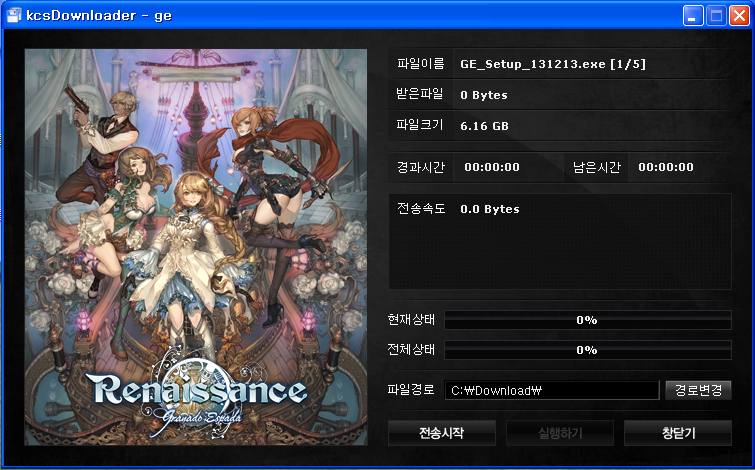
Task: Click the disabled 실행하기 (run) button
Action: pos(560,433)
